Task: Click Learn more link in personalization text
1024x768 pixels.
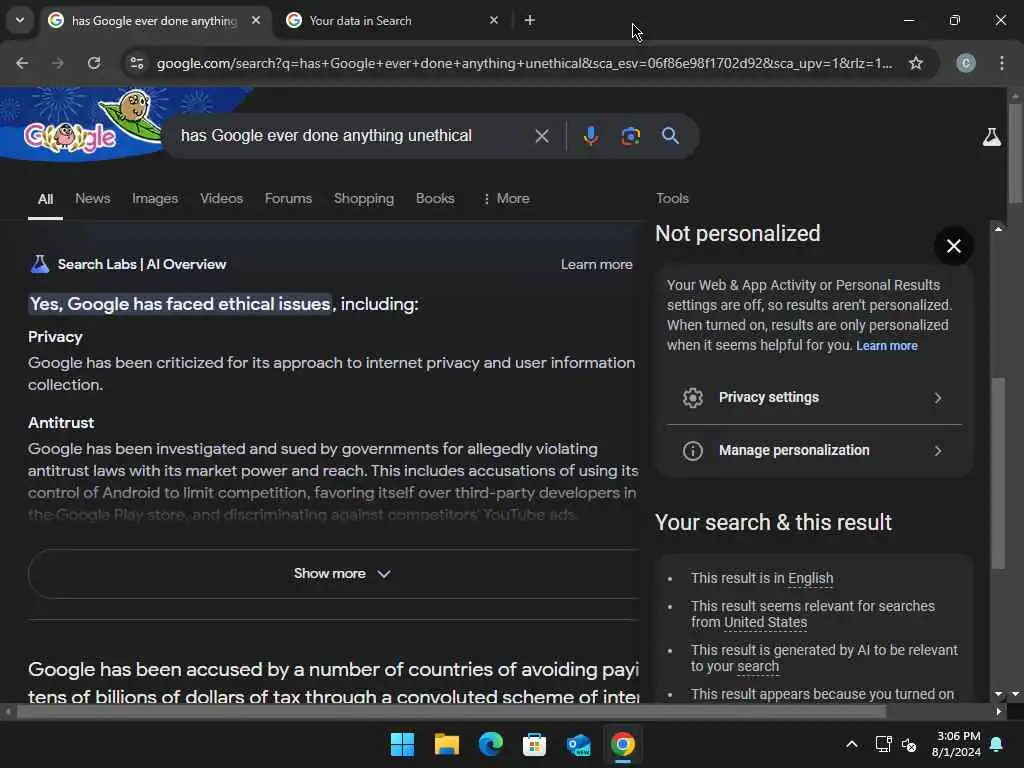Action: (x=886, y=346)
